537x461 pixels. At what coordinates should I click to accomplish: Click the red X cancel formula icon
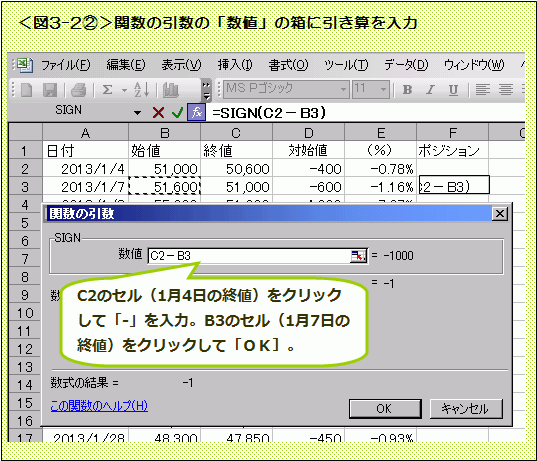point(158,112)
